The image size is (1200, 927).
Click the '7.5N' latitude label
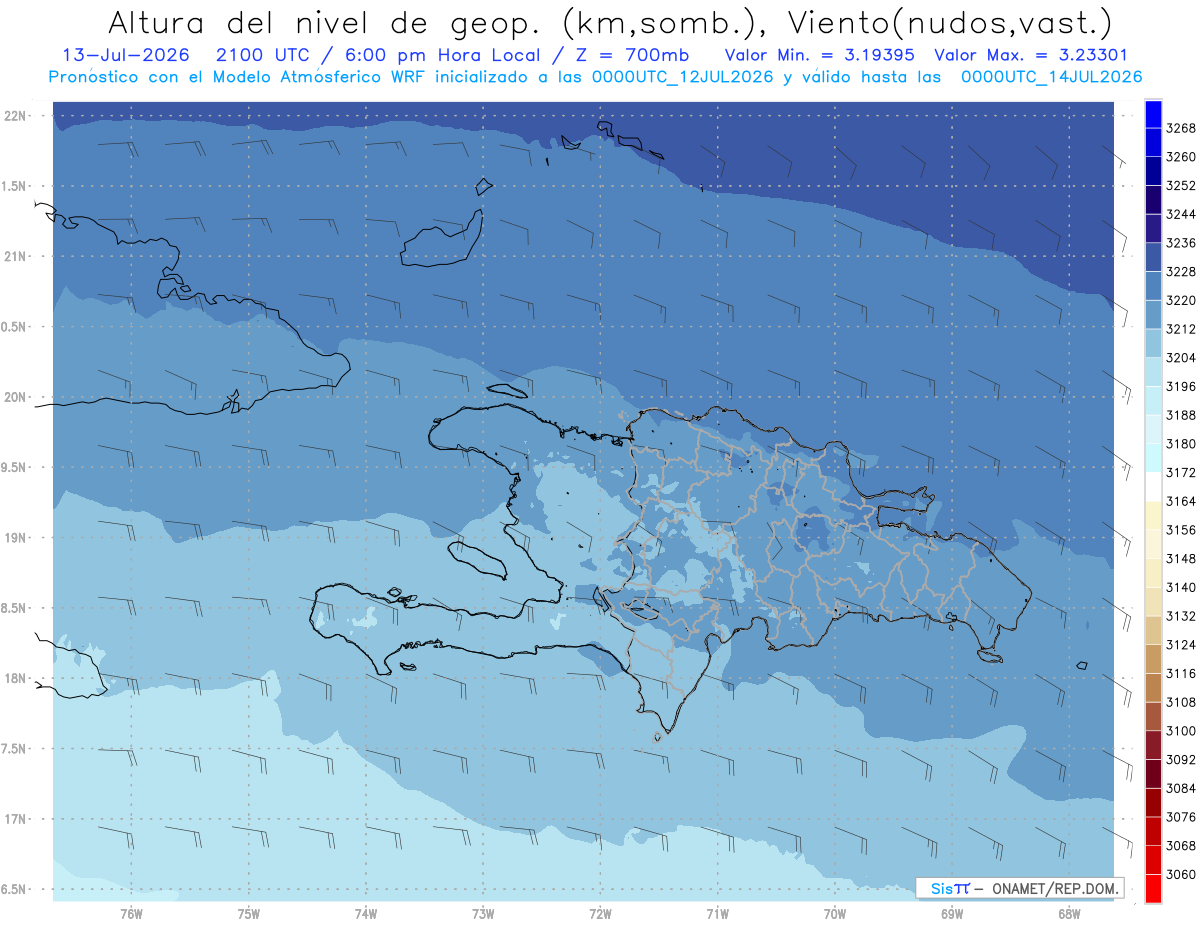15,749
